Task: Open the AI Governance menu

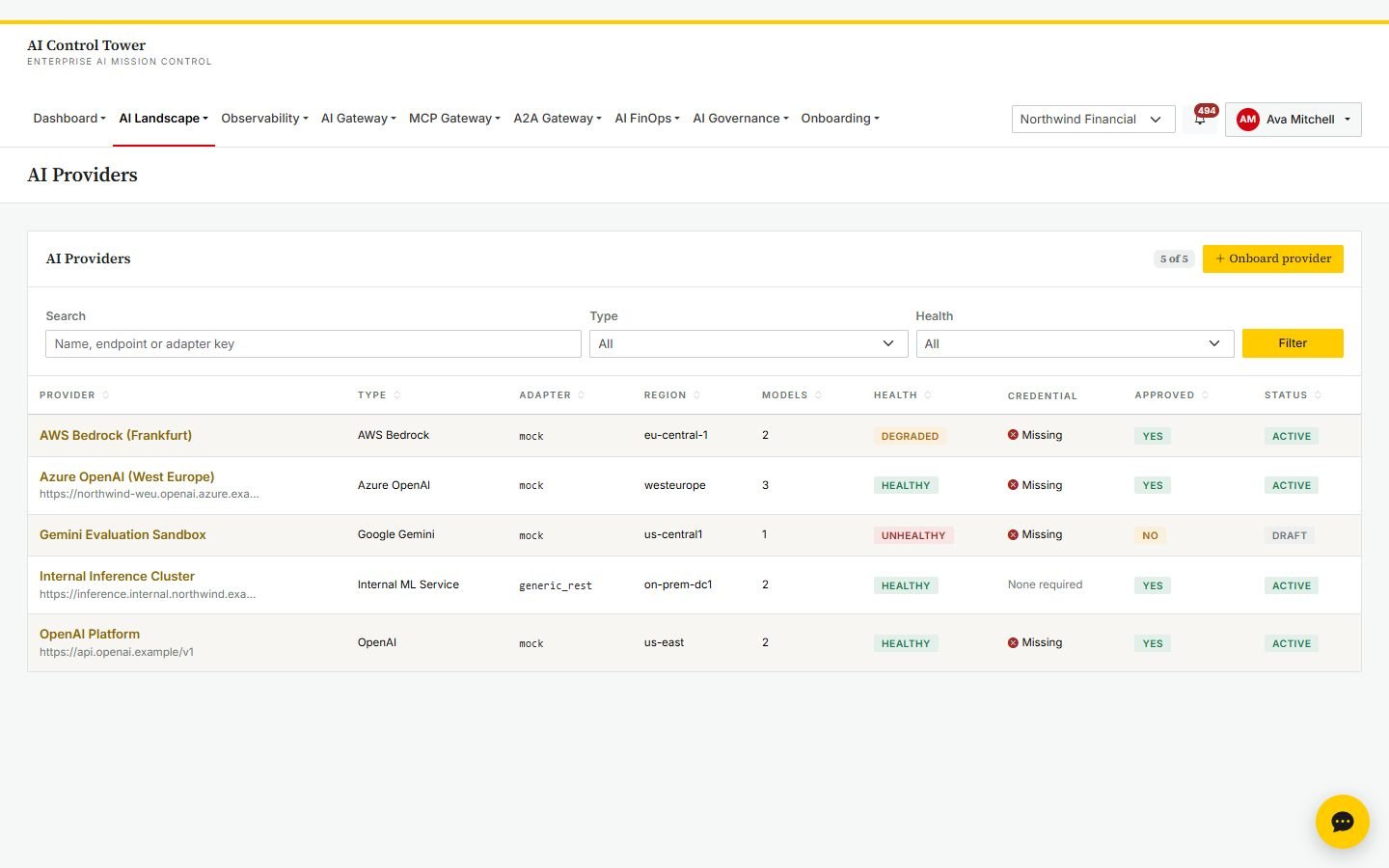Action: coord(741,119)
